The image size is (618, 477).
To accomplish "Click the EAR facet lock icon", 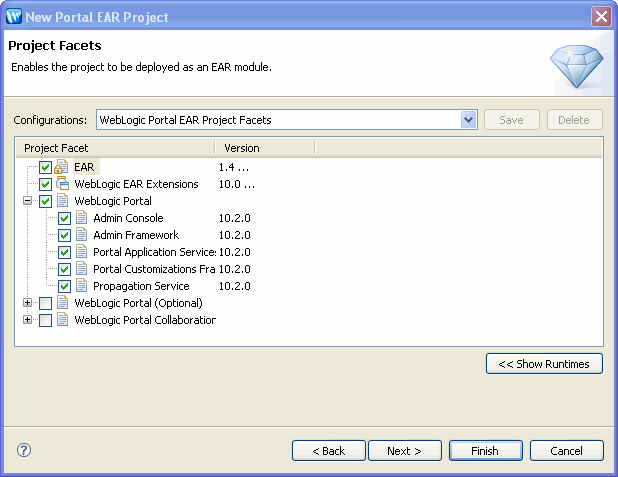I will click(61, 167).
